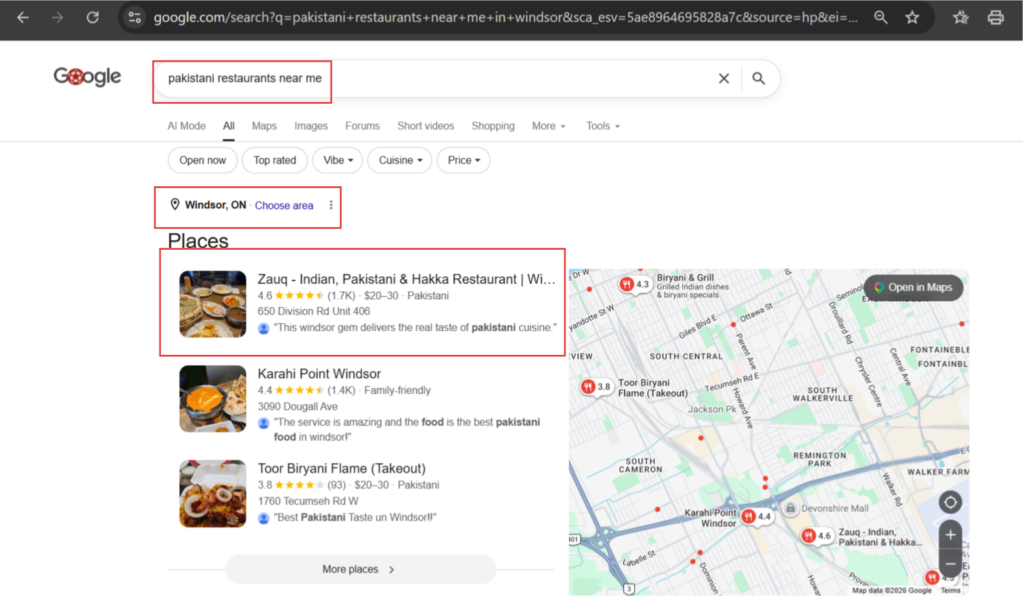1024x615 pixels.
Task: Open the Toor Biryani Flame food thumbnail
Action: pyautogui.click(x=213, y=494)
